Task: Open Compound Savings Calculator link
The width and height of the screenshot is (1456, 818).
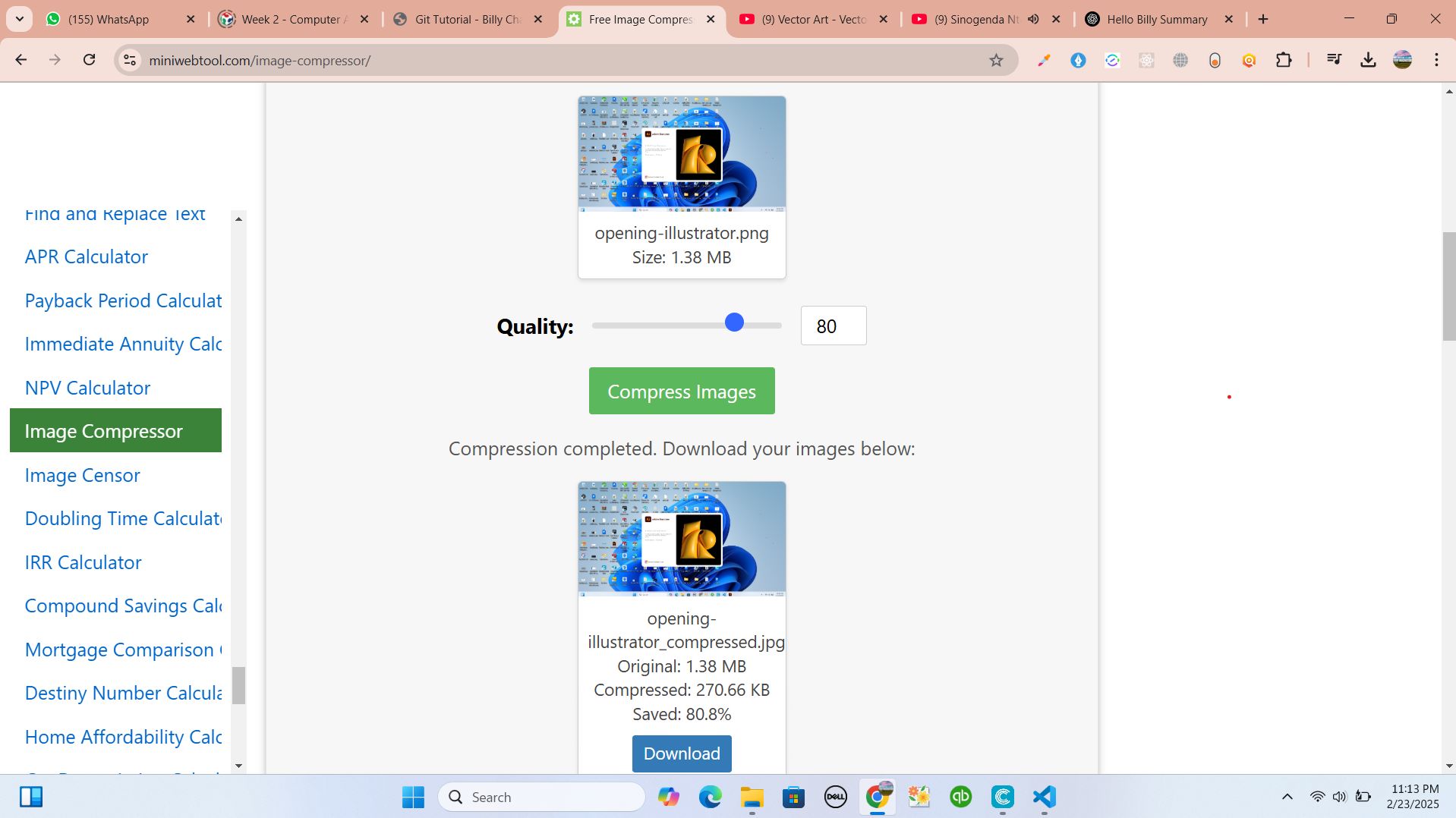Action: 123,606
